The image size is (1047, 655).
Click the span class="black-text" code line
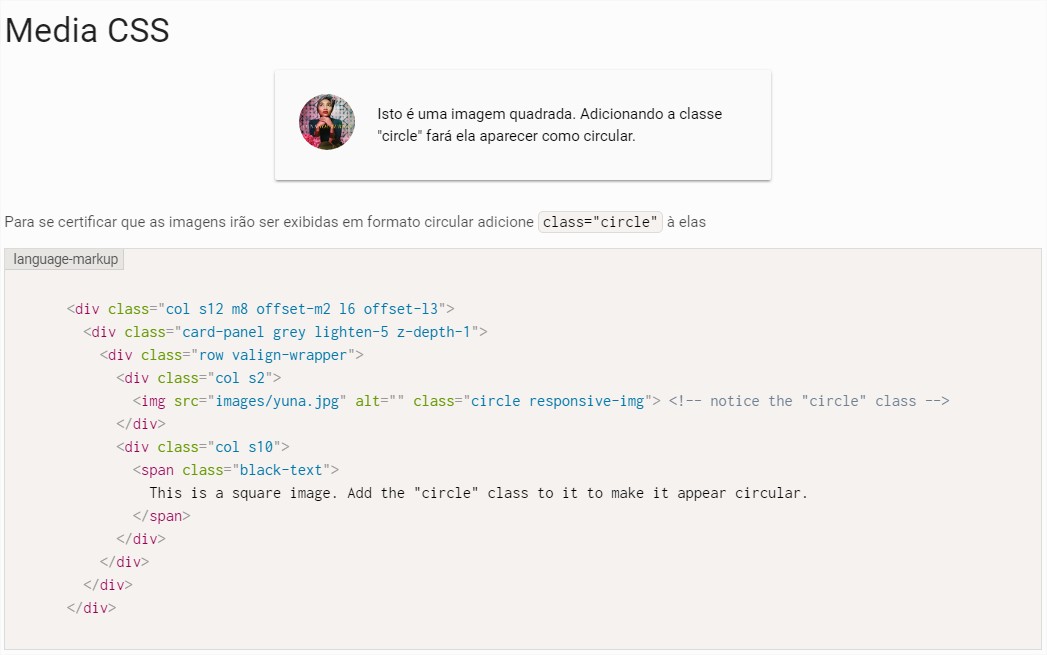(x=236, y=470)
